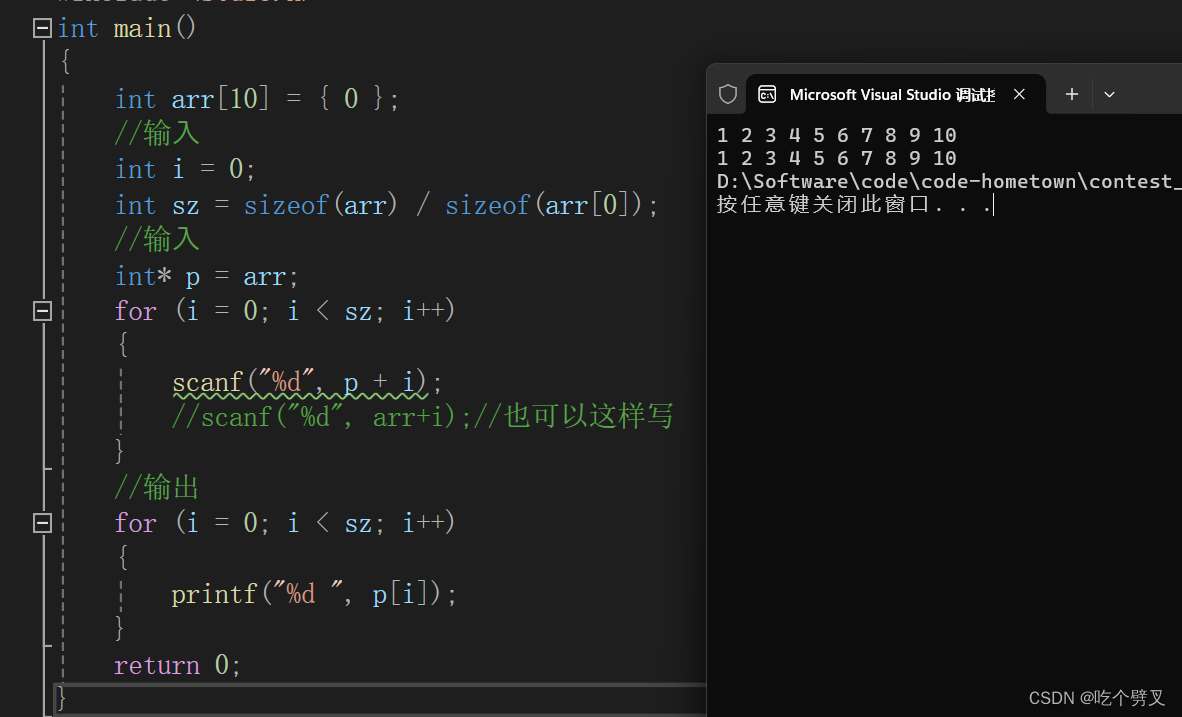Click the shield icon in the terminal title bar
The width and height of the screenshot is (1182, 717).
pos(727,94)
